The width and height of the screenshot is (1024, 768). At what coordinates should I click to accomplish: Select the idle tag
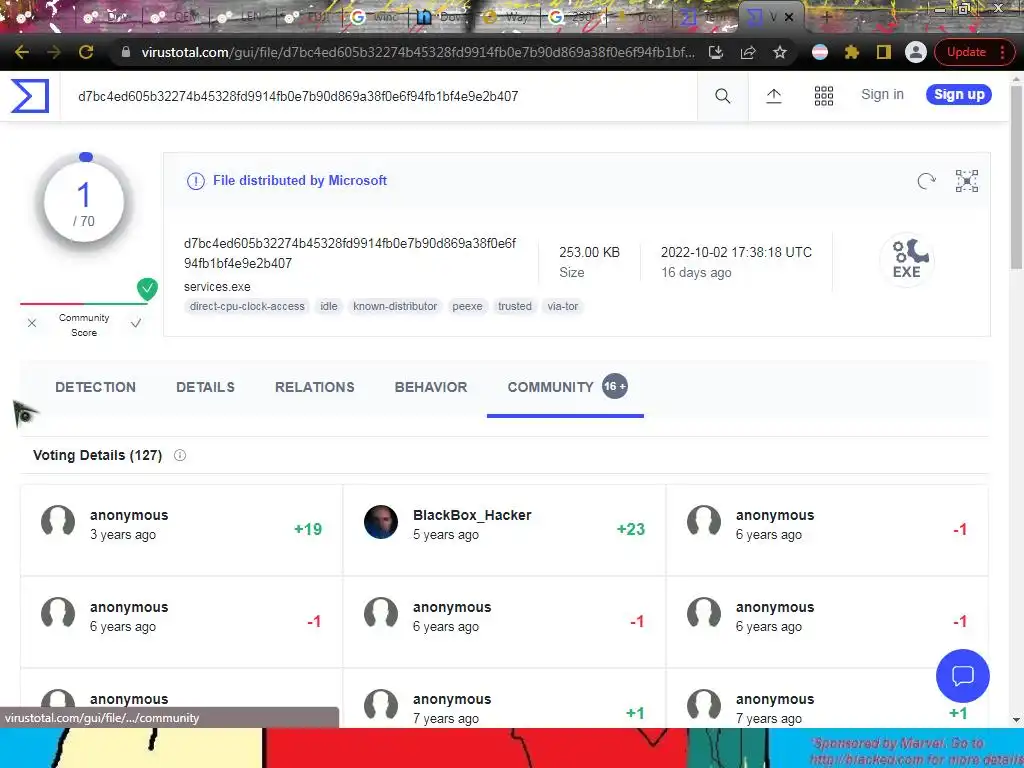(x=328, y=306)
